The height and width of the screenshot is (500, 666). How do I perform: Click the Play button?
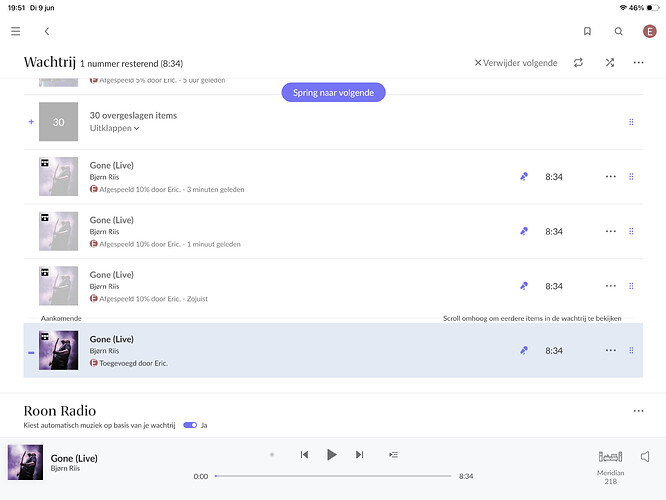click(332, 455)
